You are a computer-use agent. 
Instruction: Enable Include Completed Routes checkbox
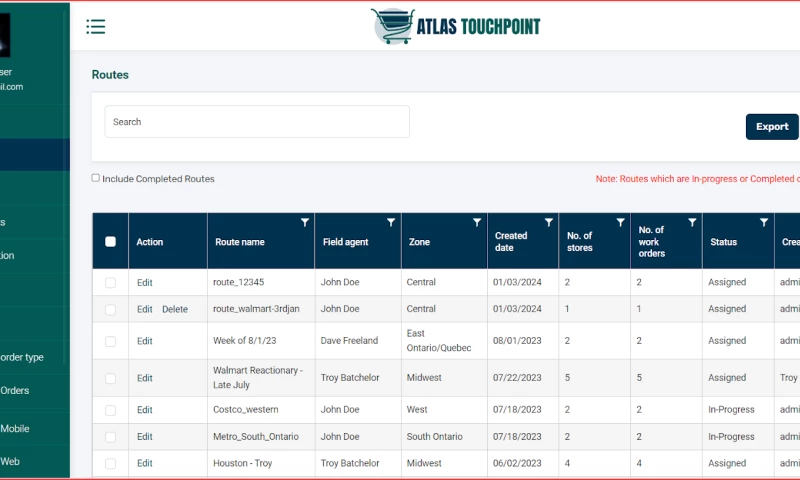click(x=96, y=178)
